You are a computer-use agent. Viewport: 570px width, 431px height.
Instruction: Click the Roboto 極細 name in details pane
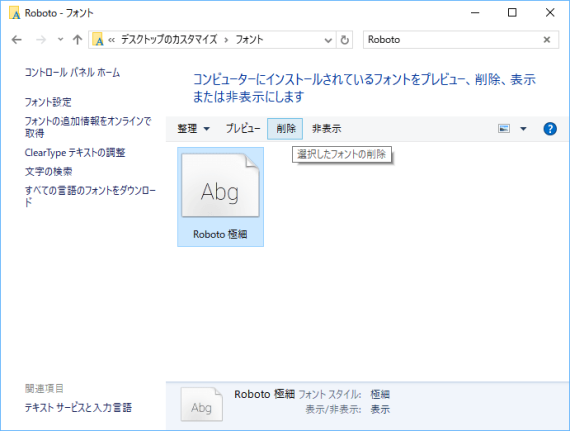click(x=264, y=394)
